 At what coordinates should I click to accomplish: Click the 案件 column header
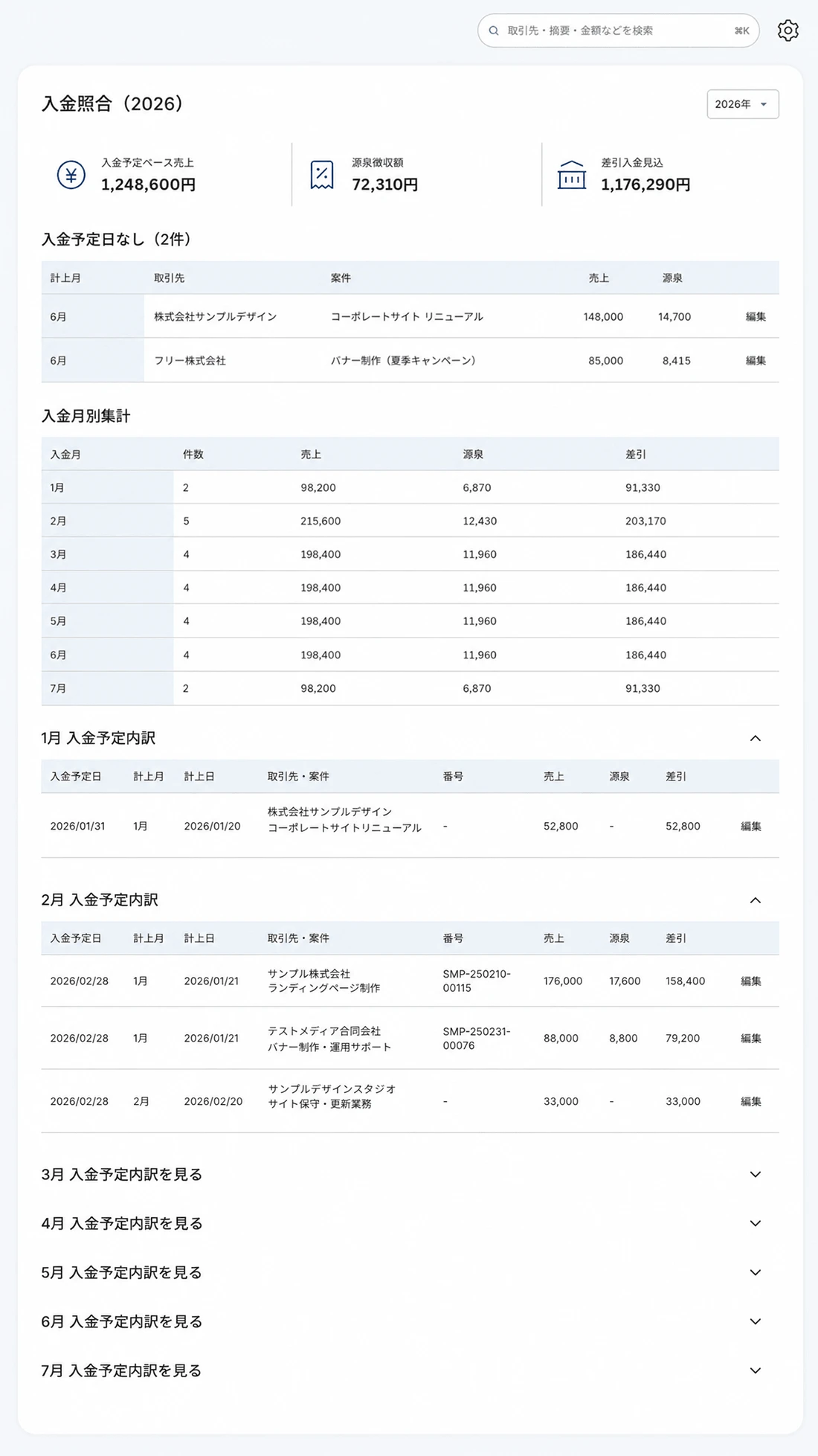(341, 278)
